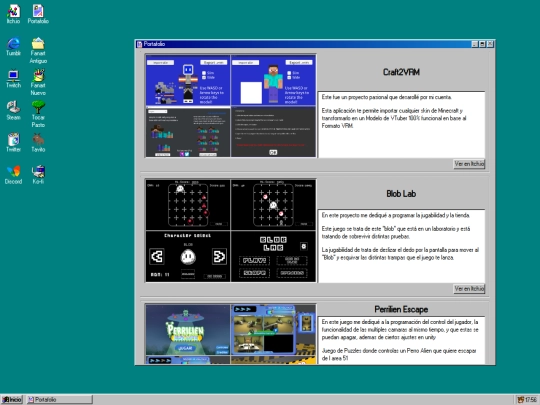Open the Fanart Antiguo folder

click(38, 50)
